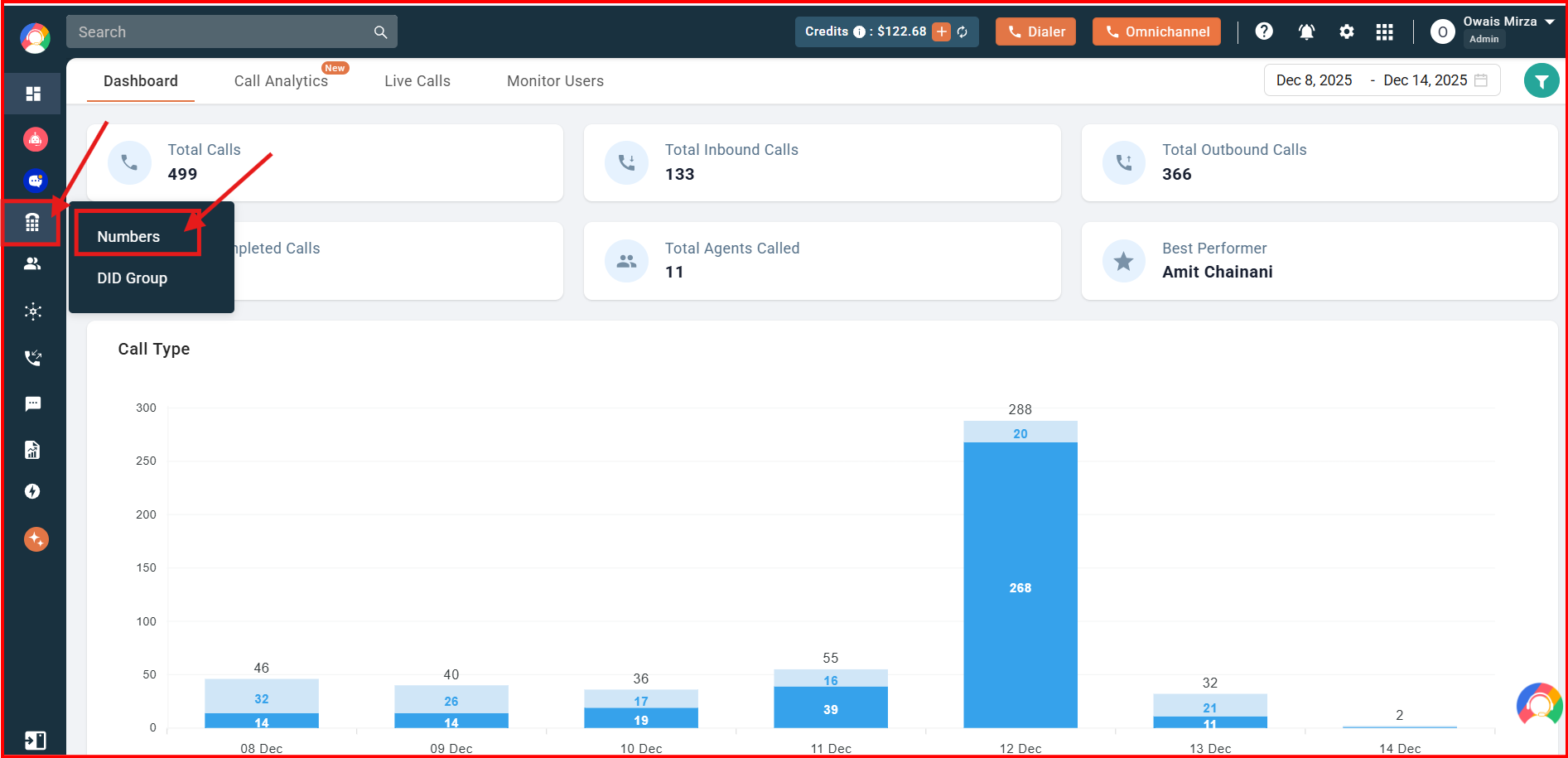Set the start date Dec 8, 2025
The height and width of the screenshot is (758, 1568).
[1314, 80]
